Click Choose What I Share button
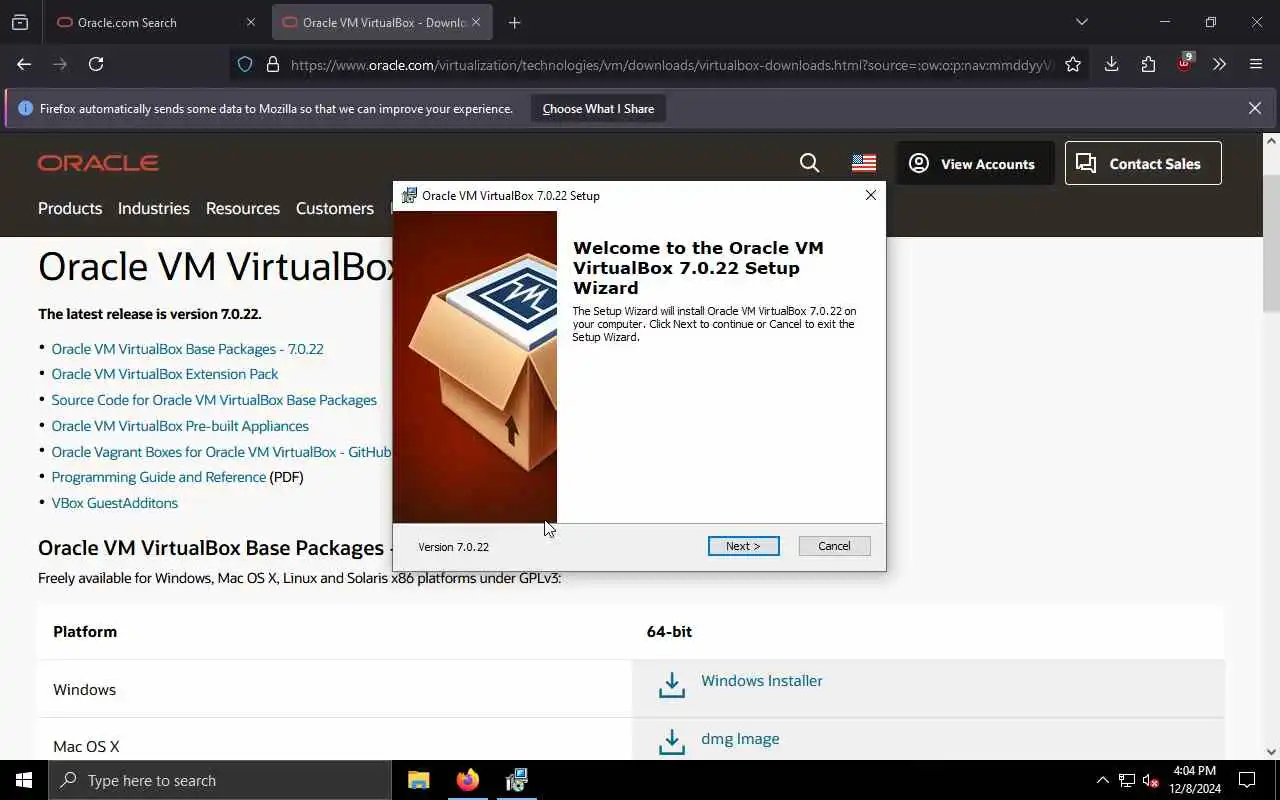 pos(598,109)
